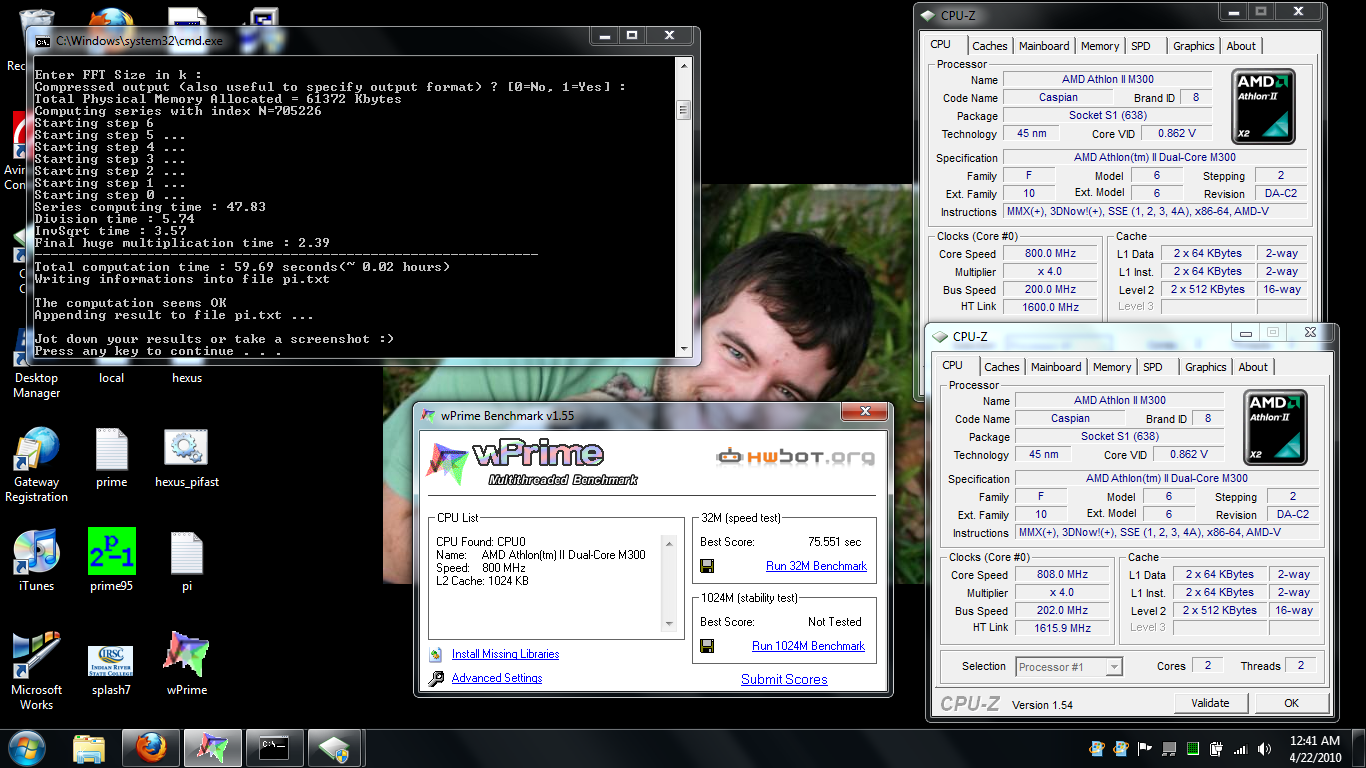
Task: Click HT Link 1615.9 MHz value
Action: pos(1063,628)
